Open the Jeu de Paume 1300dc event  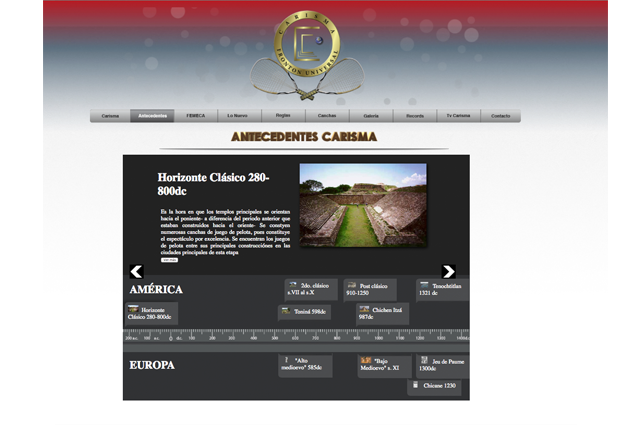442,365
